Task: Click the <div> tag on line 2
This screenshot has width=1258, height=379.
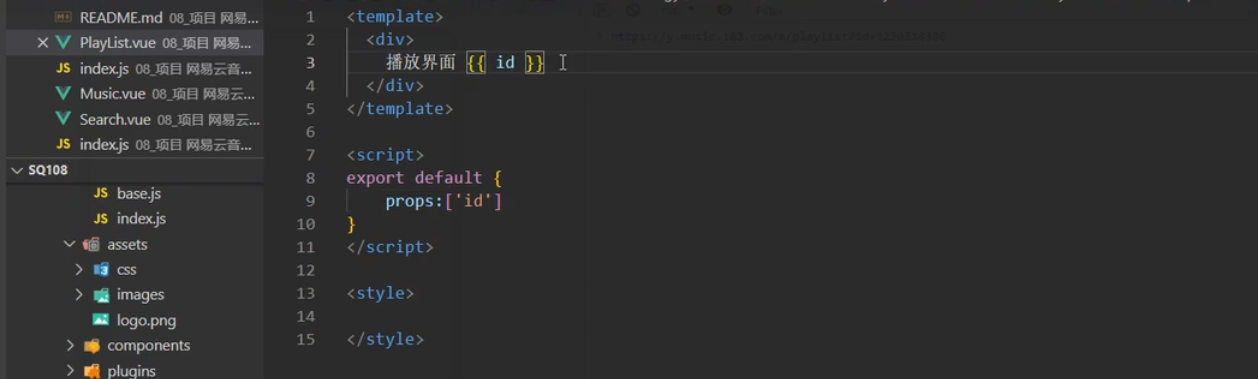Action: coord(390,40)
